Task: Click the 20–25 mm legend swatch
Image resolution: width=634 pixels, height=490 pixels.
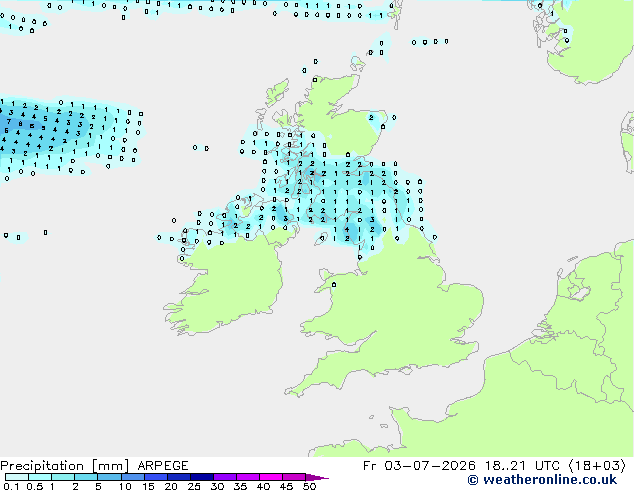Action: click(178, 477)
